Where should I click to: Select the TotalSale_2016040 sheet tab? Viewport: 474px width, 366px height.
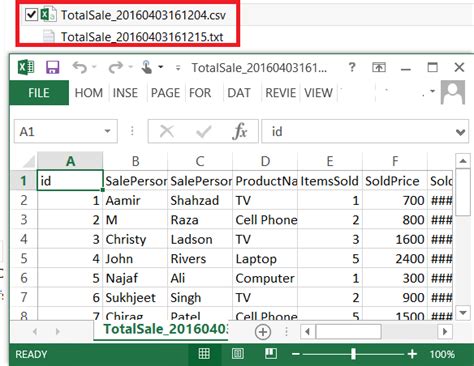pos(161,329)
